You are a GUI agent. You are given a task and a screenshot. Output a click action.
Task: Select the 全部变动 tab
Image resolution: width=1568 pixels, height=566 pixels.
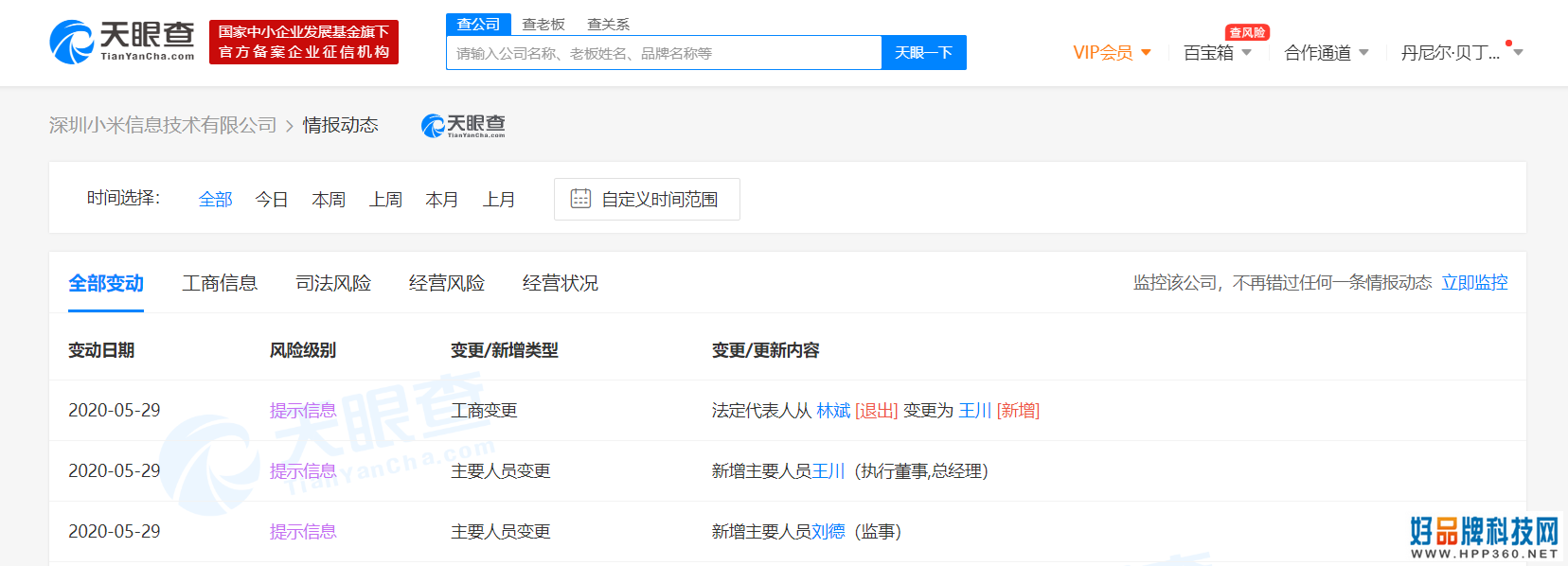tap(106, 283)
